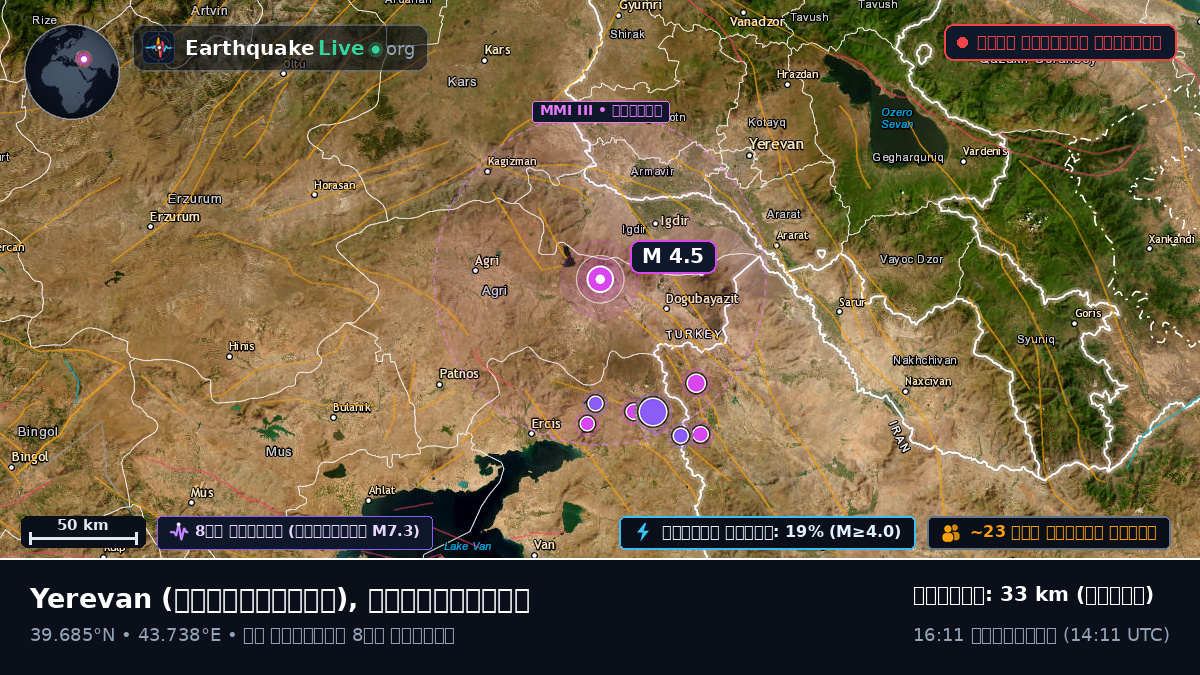Click the M 4.5 magnitude label

673,256
